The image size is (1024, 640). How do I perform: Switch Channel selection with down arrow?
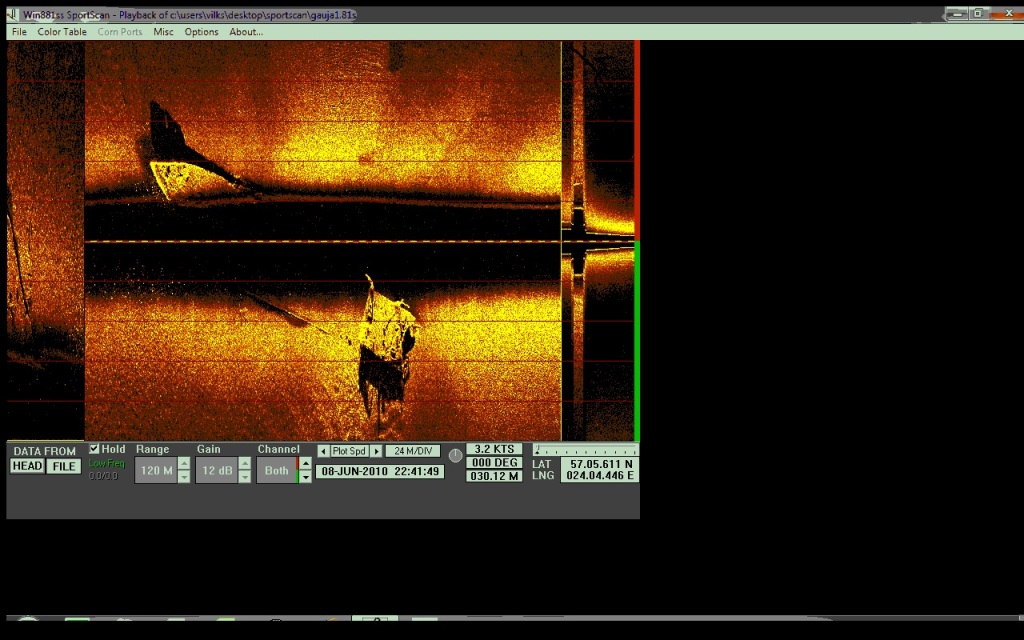[305, 477]
